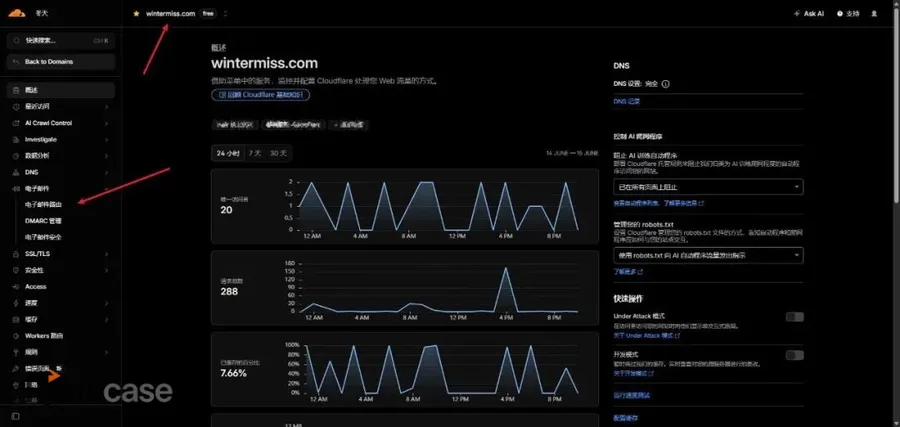Click the shield icon below SSL/TLS
Image resolution: width=900 pixels, height=427 pixels.
(15, 270)
